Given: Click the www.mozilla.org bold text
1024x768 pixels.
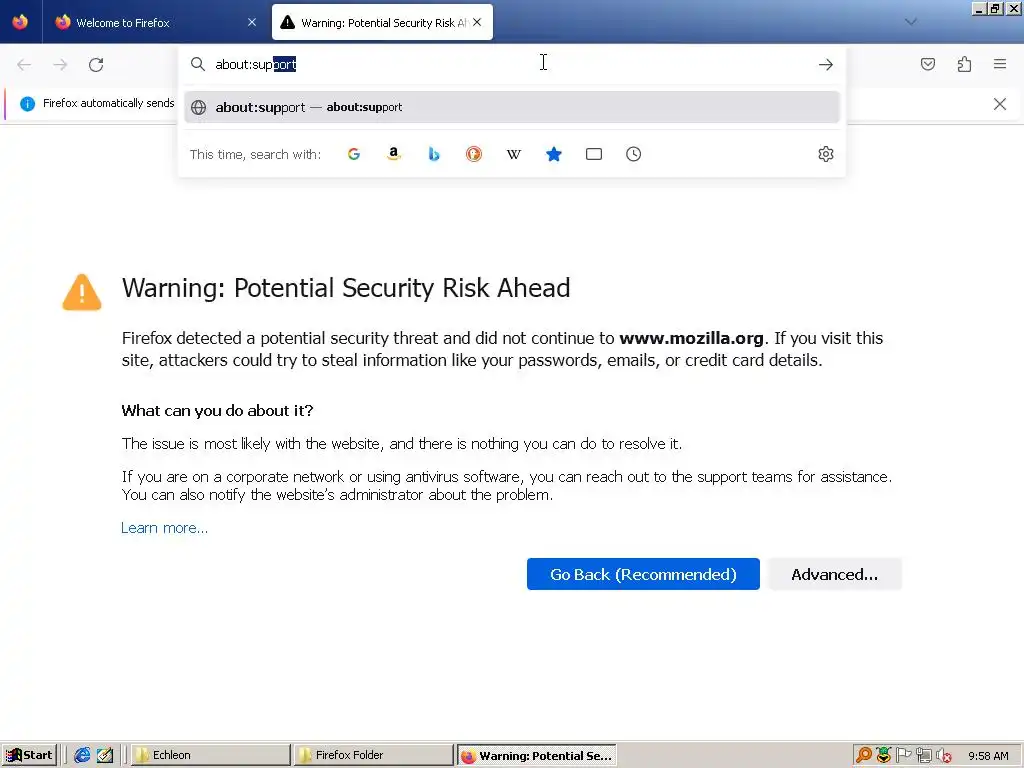Looking at the screenshot, I should [x=691, y=338].
